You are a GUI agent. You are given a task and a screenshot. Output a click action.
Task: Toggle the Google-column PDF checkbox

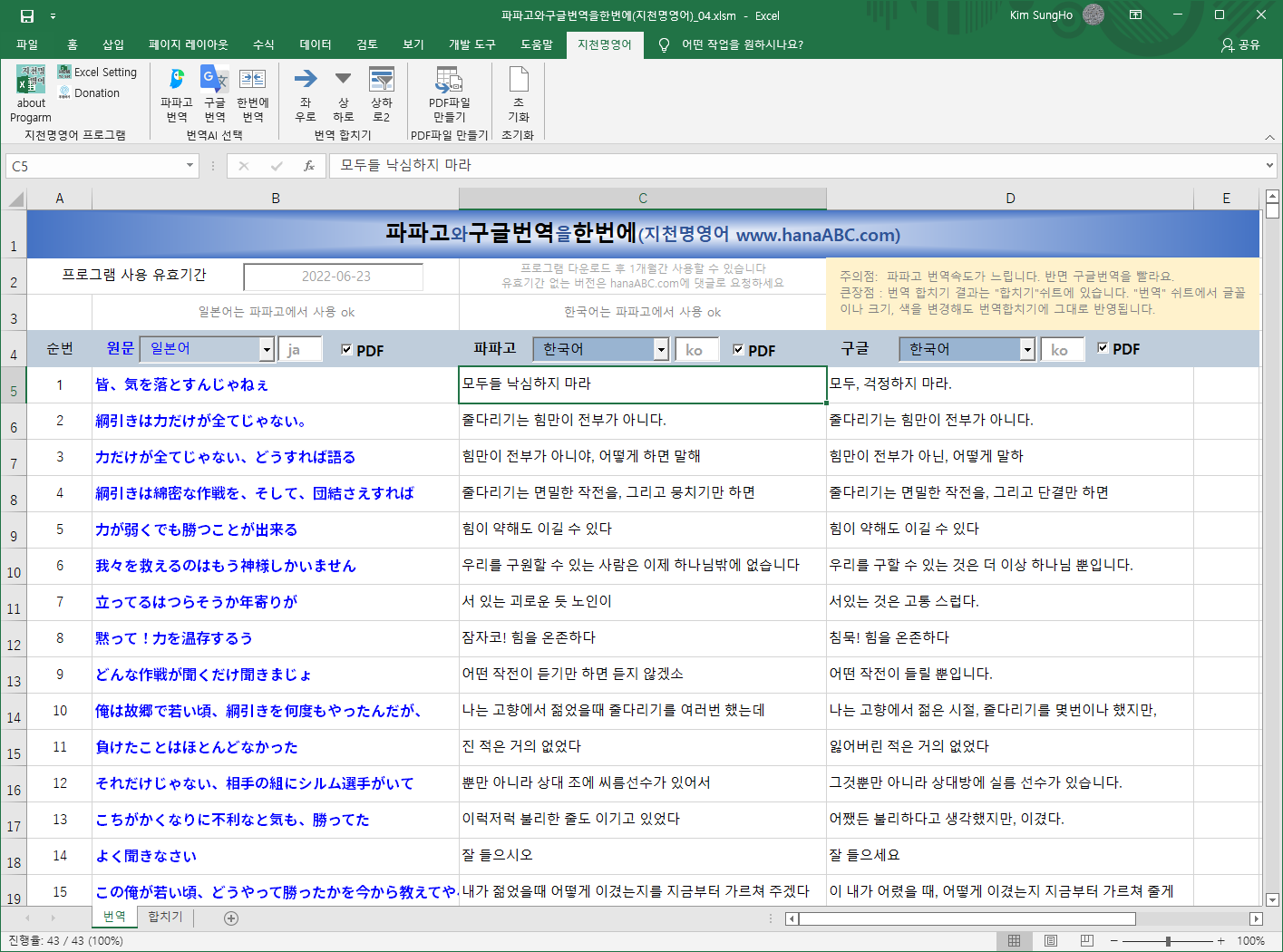[x=1103, y=348]
